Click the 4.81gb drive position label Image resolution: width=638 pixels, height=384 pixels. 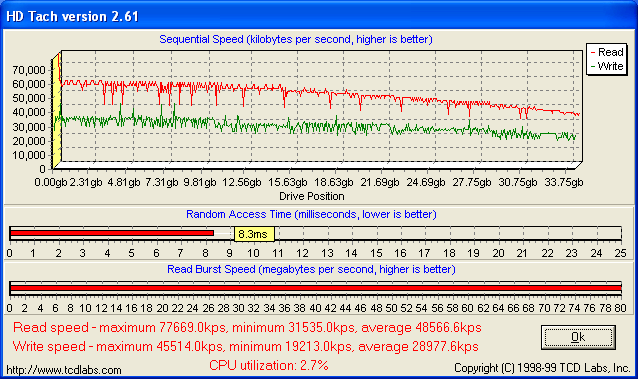pos(124,182)
